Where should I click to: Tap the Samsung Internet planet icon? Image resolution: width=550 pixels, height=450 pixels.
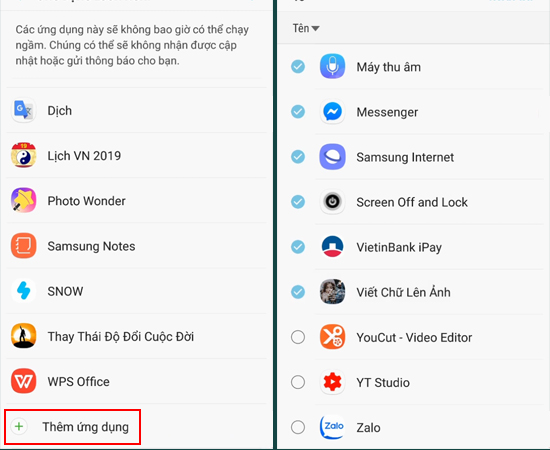(333, 157)
